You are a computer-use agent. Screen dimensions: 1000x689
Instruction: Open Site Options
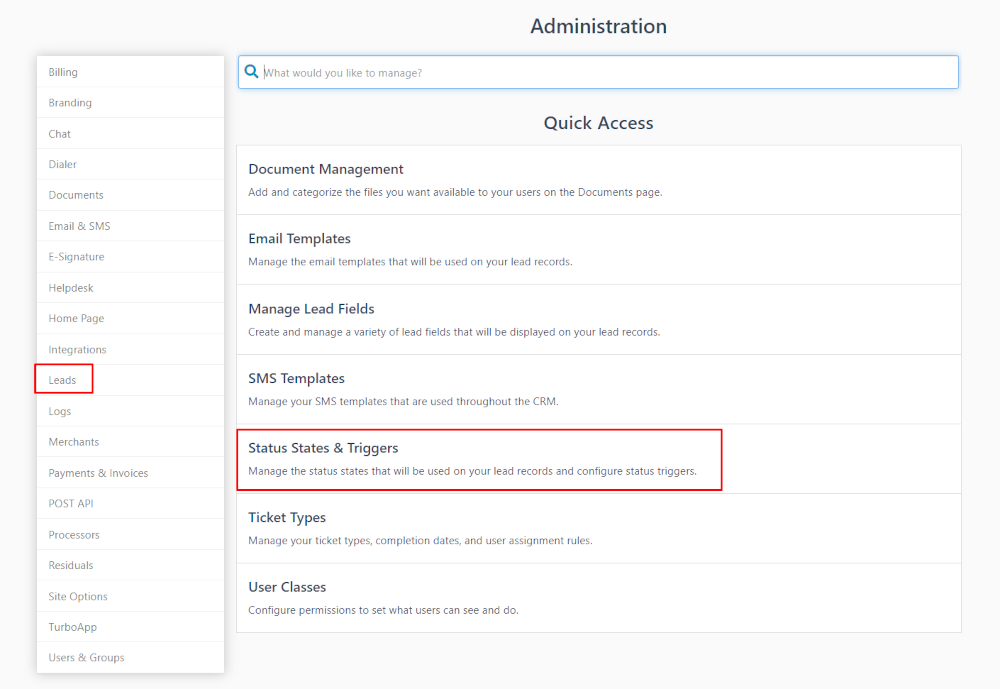point(131,596)
